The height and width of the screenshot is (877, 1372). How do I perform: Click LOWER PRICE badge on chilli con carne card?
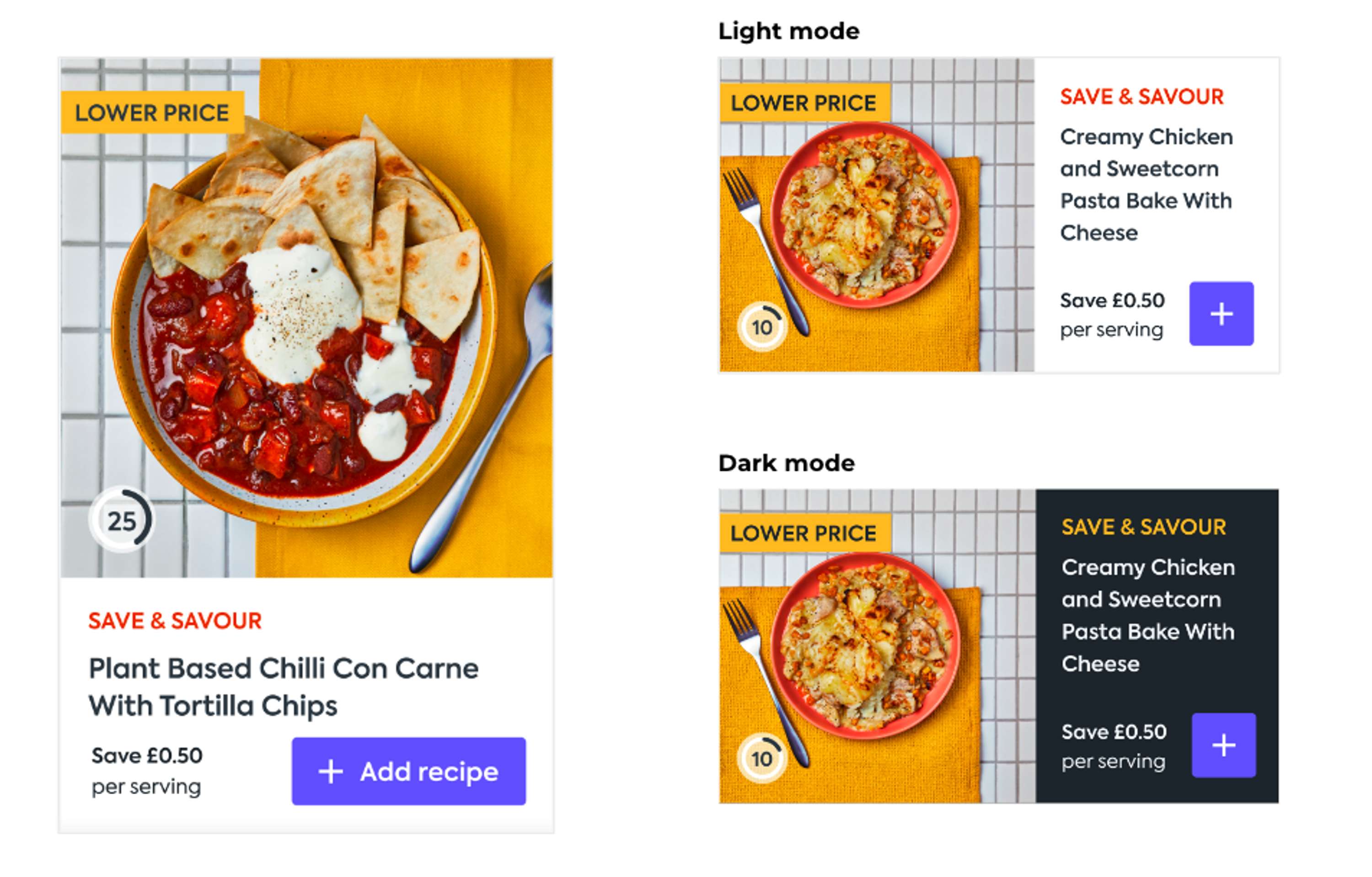point(152,112)
